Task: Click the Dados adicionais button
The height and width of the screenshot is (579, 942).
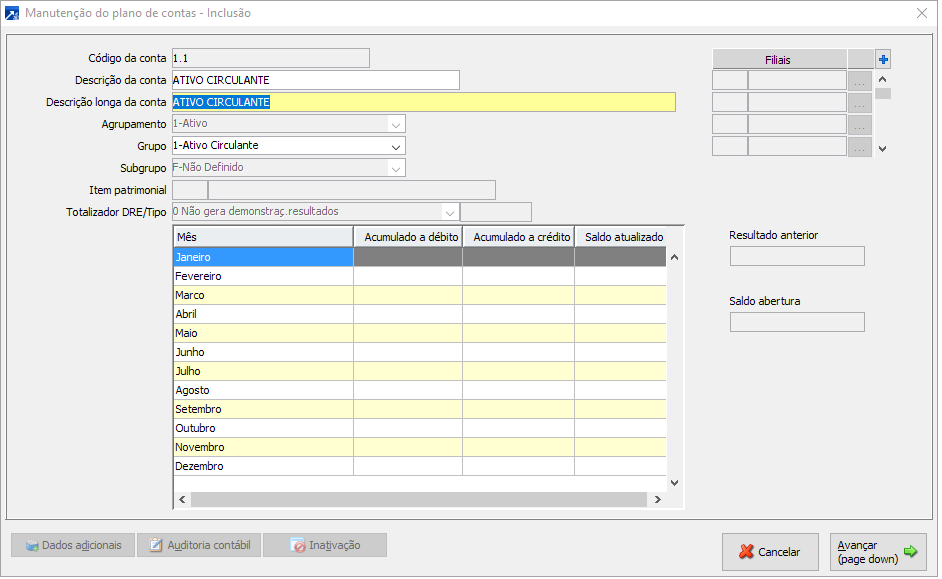Action: (72, 545)
